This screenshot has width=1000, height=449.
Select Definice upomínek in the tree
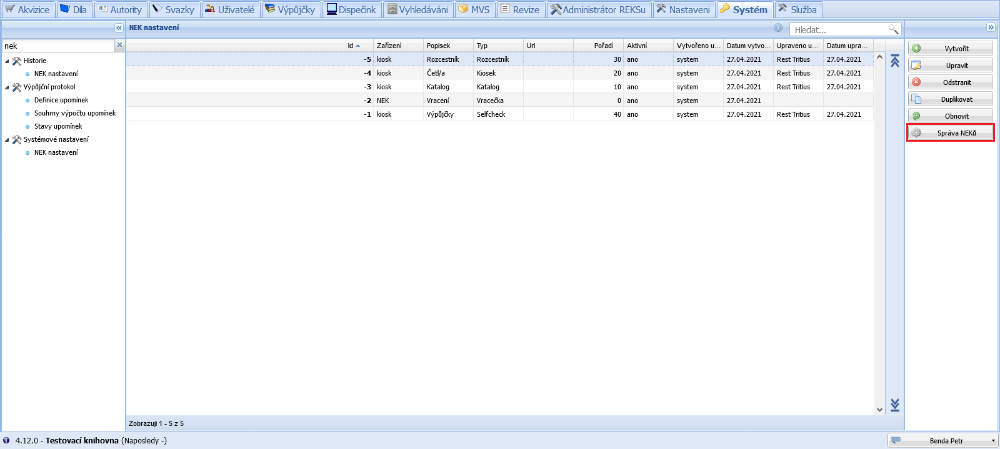pos(59,100)
